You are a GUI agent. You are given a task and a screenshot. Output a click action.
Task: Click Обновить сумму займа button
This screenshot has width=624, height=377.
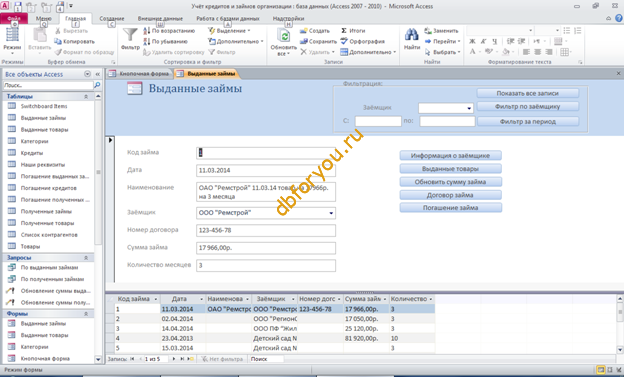point(450,182)
